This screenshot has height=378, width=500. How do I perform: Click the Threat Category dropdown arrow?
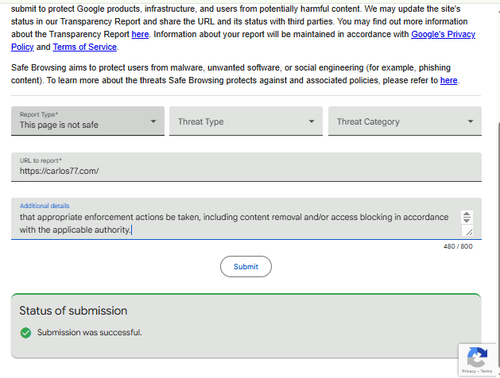coord(470,121)
